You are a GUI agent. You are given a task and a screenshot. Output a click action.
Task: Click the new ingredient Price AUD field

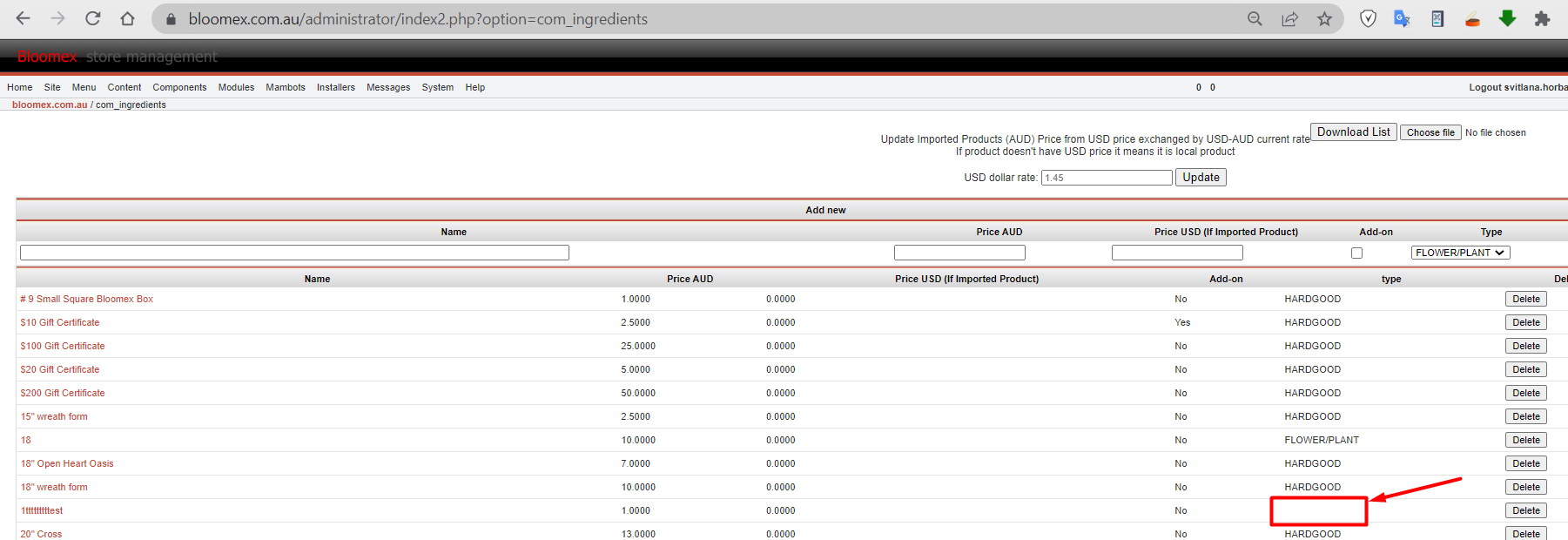pos(959,253)
